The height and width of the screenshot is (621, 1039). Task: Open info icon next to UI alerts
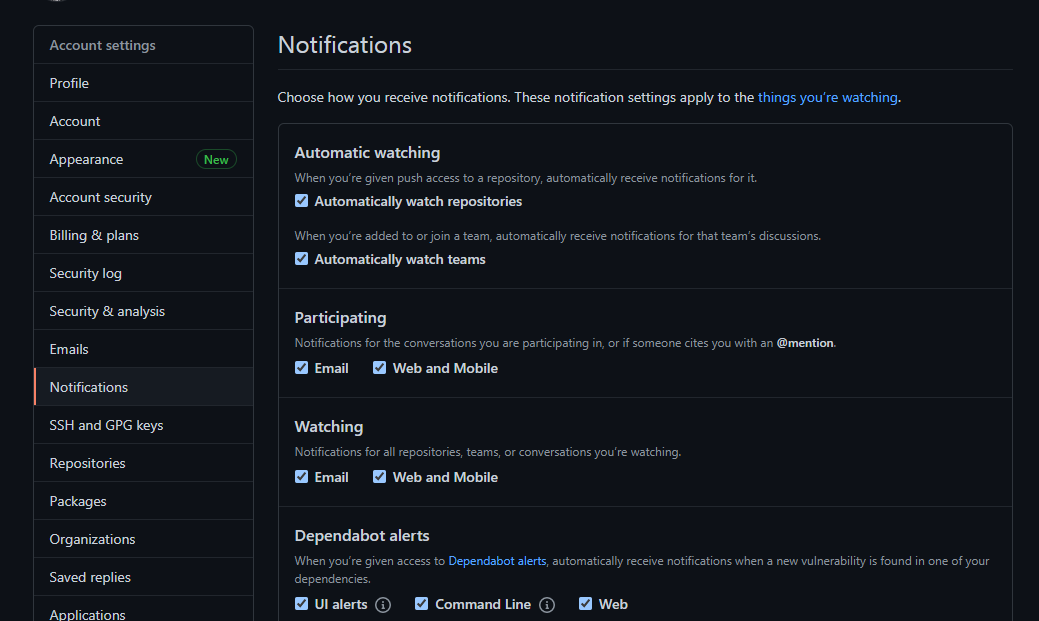point(383,604)
